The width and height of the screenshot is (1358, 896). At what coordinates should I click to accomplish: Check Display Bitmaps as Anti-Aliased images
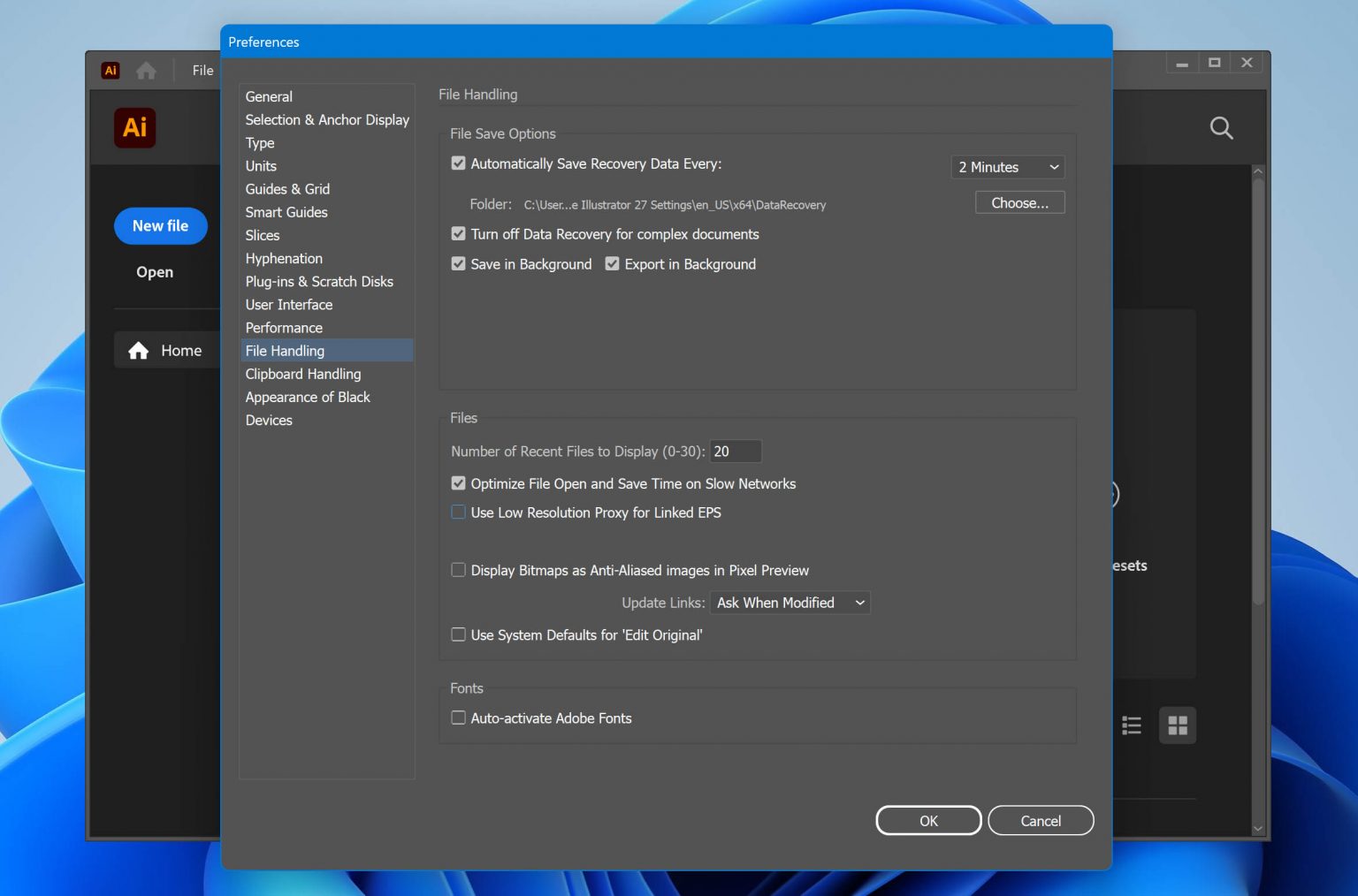click(x=458, y=570)
